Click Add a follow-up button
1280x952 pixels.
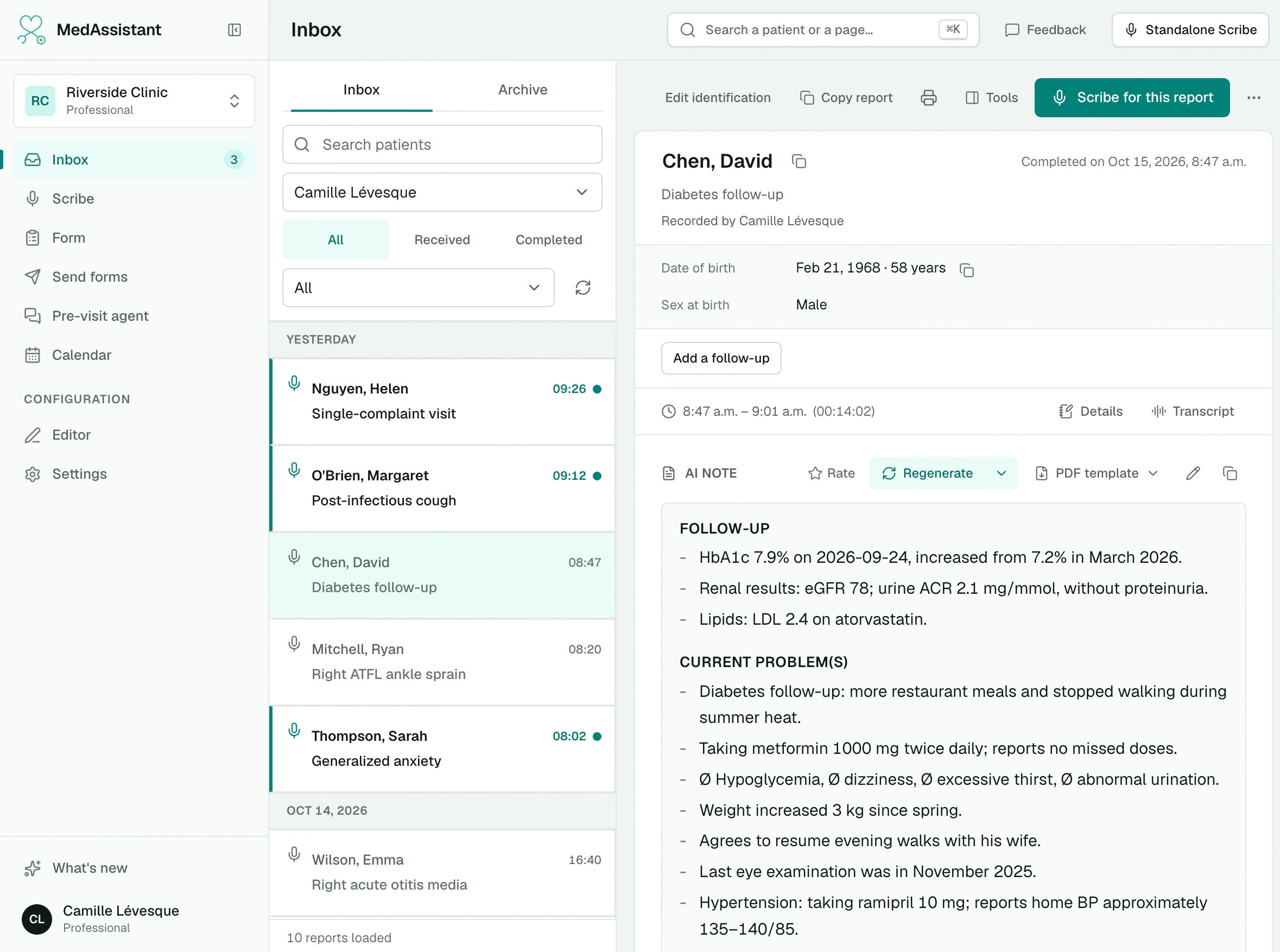(x=721, y=358)
